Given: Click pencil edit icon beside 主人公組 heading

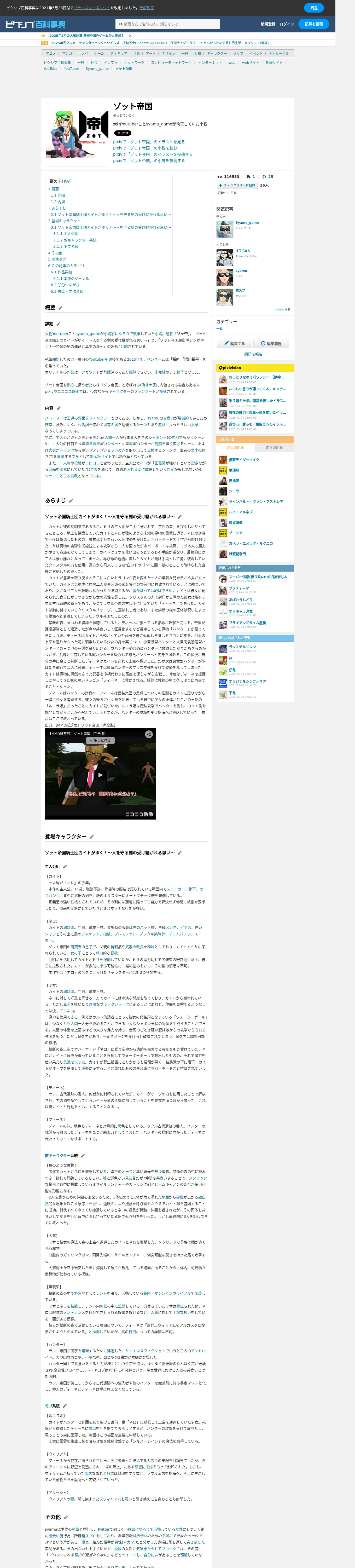Looking at the screenshot, I should coord(65,867).
